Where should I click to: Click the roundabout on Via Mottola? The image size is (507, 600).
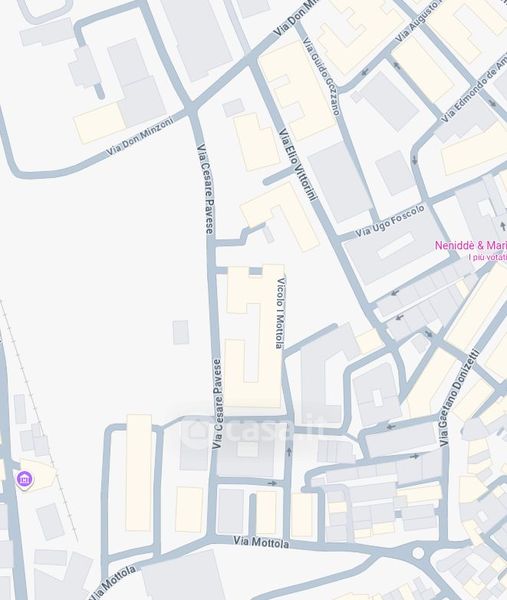coord(418,553)
